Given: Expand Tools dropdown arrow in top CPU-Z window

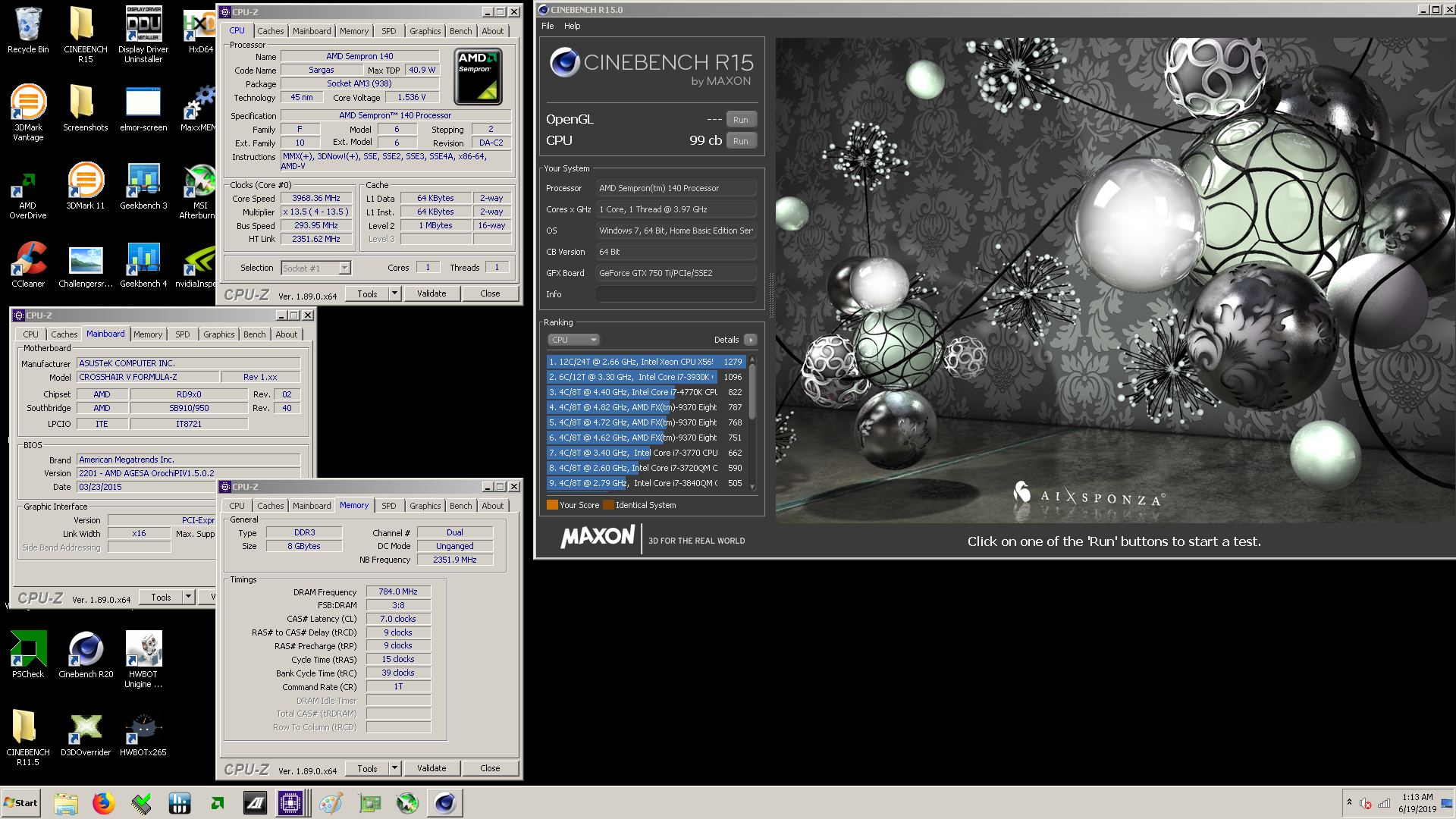Looking at the screenshot, I should point(394,293).
